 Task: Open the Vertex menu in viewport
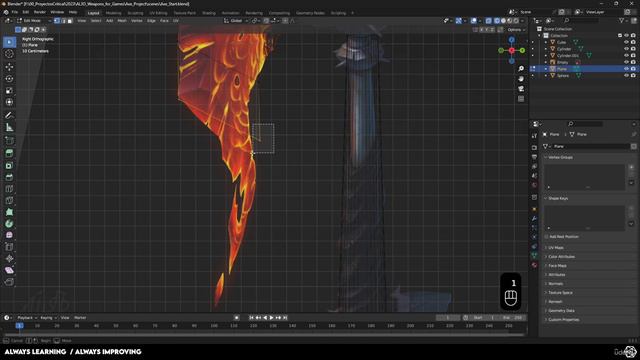137,20
